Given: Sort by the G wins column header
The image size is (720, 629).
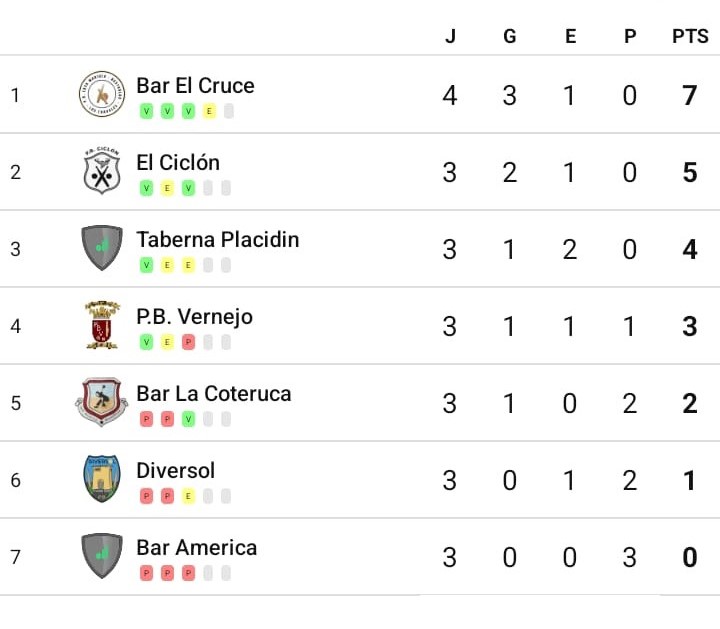Looking at the screenshot, I should (510, 36).
